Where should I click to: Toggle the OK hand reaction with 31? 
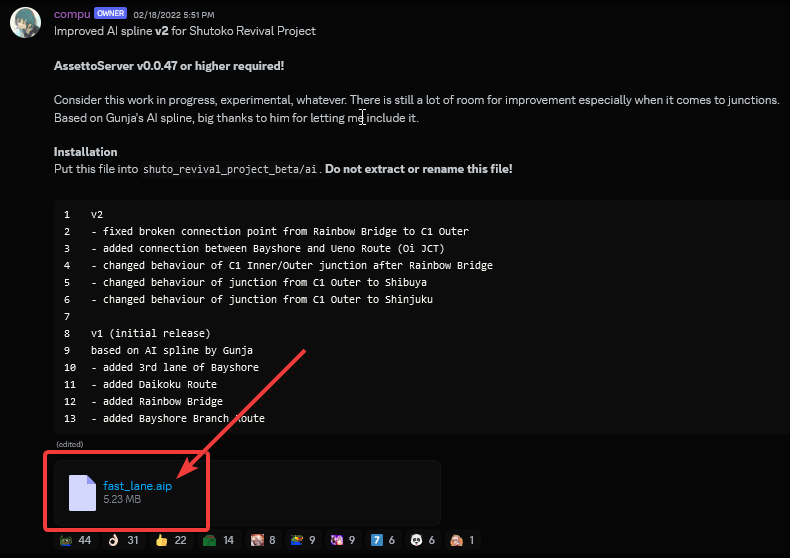(x=124, y=540)
